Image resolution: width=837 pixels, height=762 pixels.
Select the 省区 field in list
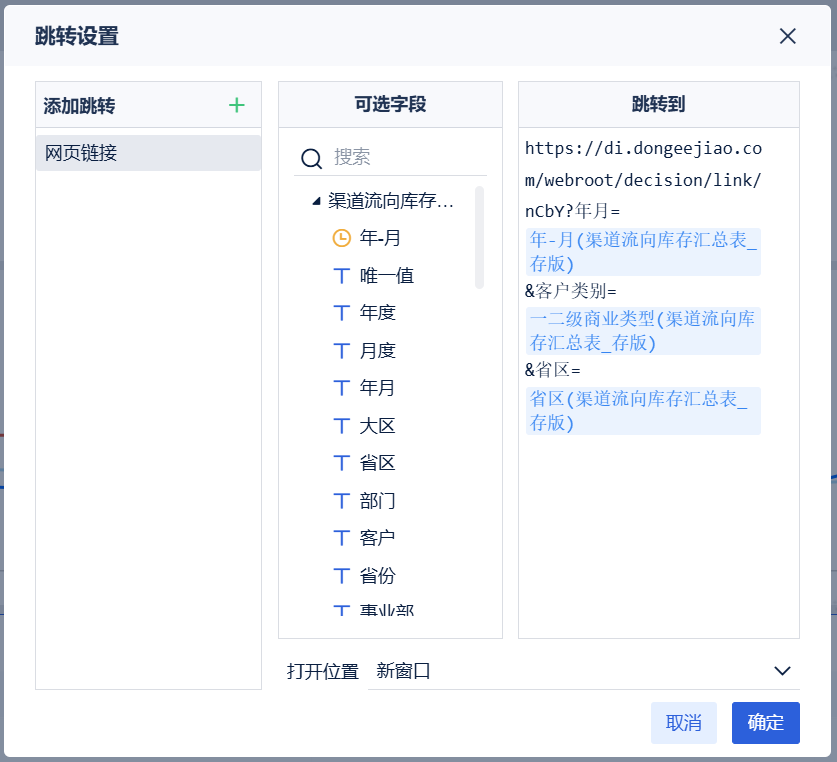click(x=378, y=463)
